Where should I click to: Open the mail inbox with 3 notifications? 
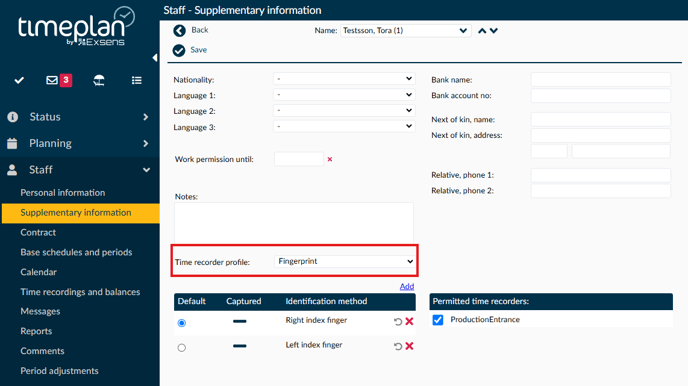click(x=59, y=80)
